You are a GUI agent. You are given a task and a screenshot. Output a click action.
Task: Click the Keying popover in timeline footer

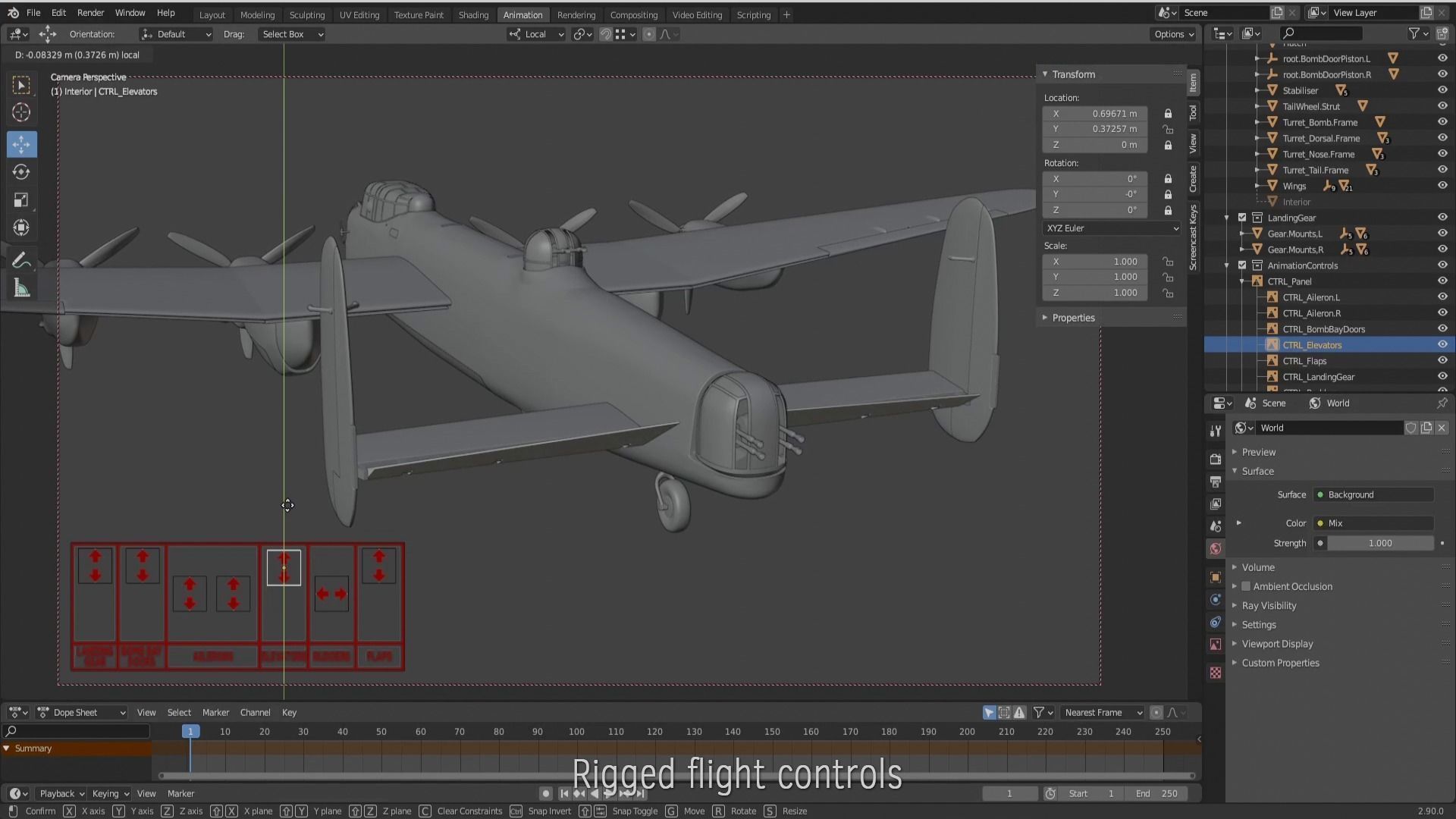[x=110, y=794]
